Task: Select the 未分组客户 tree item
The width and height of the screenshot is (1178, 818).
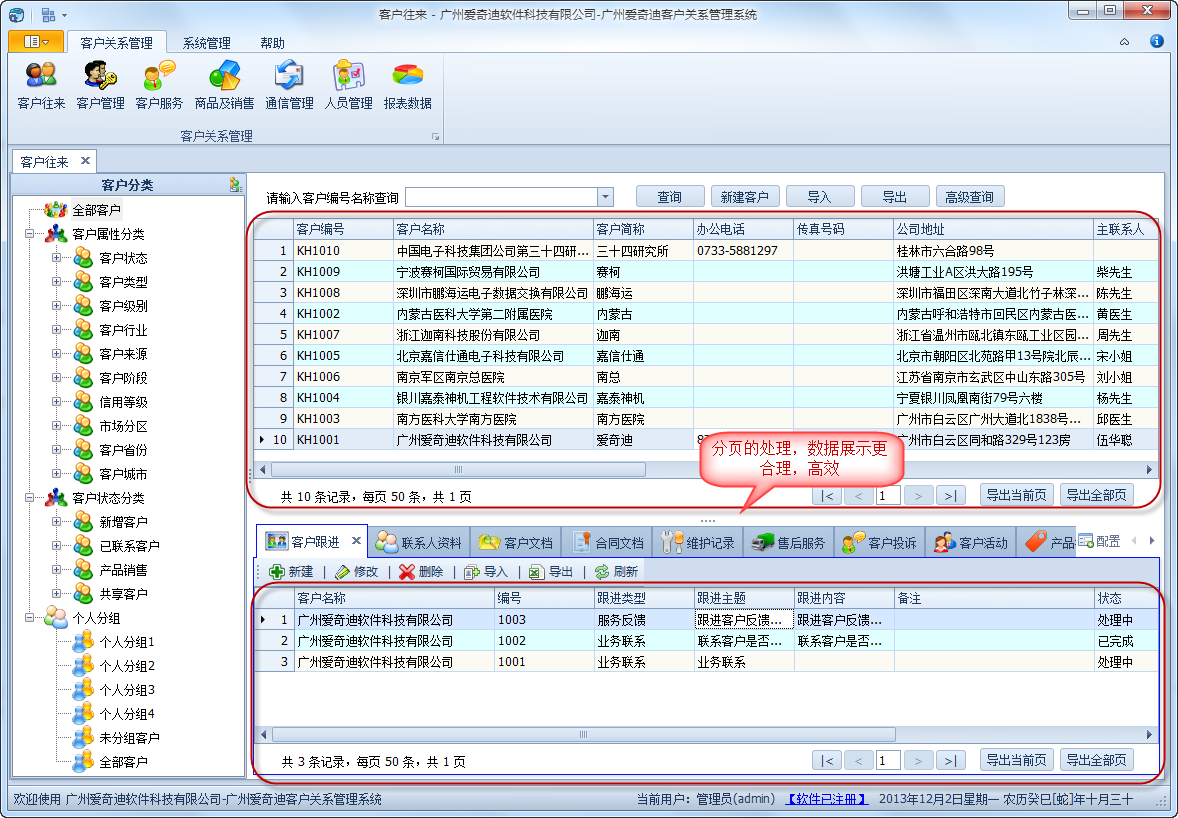Action: [129, 738]
